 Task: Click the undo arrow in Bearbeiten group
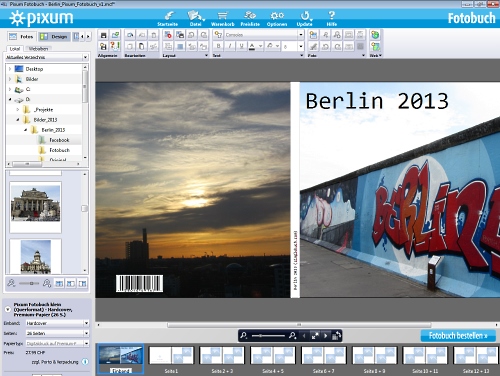coord(130,35)
